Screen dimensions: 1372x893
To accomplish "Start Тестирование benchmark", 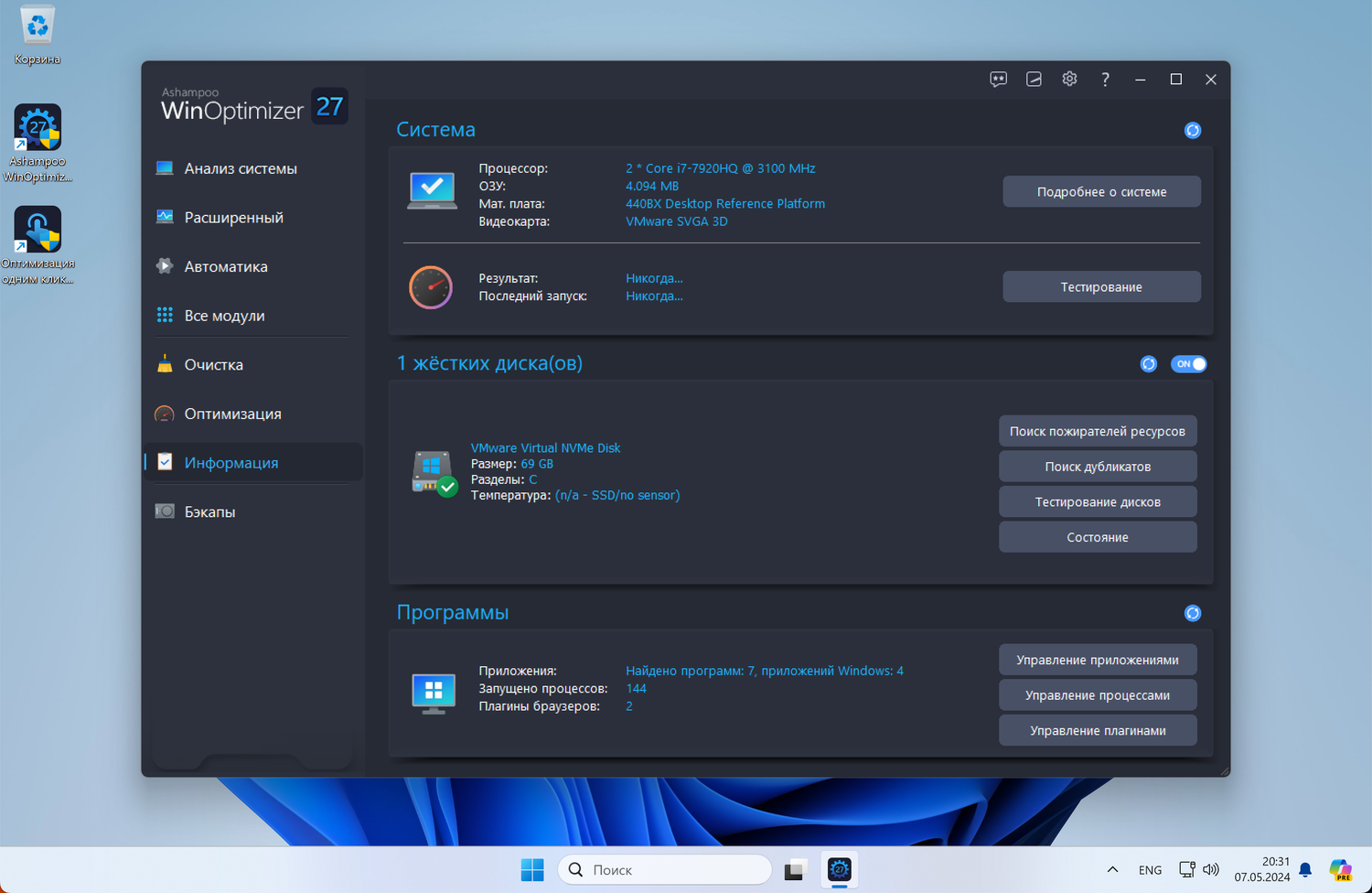I will click(x=1101, y=287).
